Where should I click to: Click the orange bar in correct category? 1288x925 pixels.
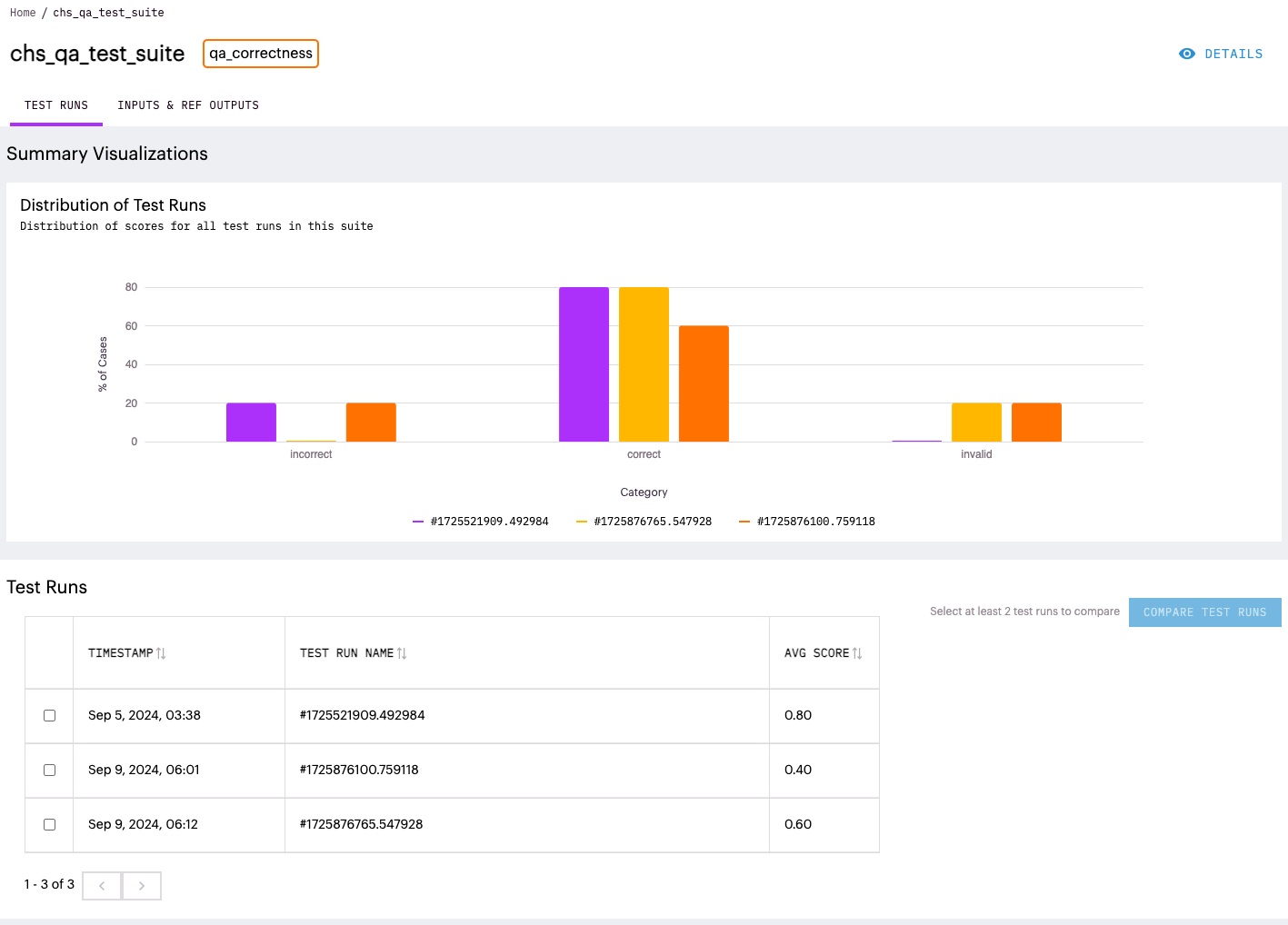coord(704,383)
